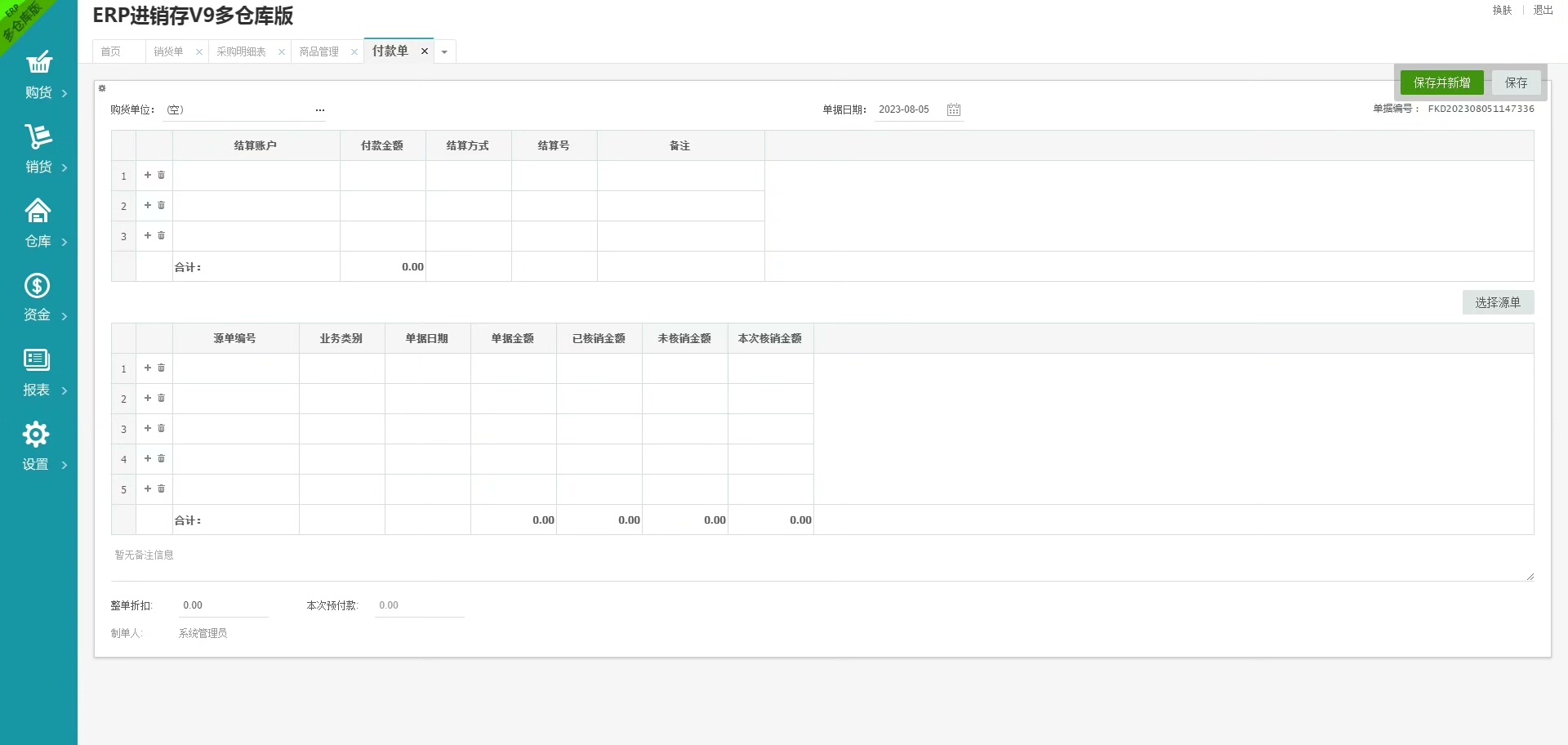This screenshot has height=745, width=1568.
Task: Delete row 3 in the source document table
Action: click(162, 429)
